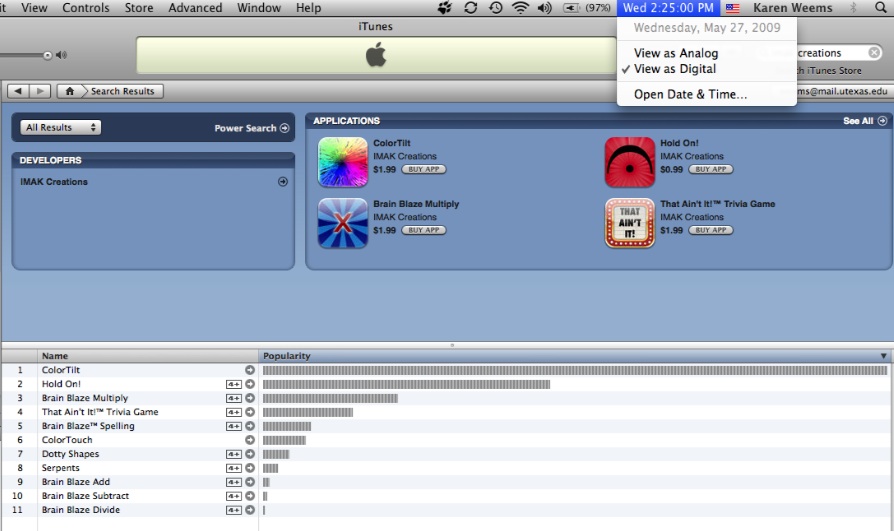The width and height of the screenshot is (894, 531).
Task: Click the ColorTilt title in Applications panel
Action: tap(392, 143)
